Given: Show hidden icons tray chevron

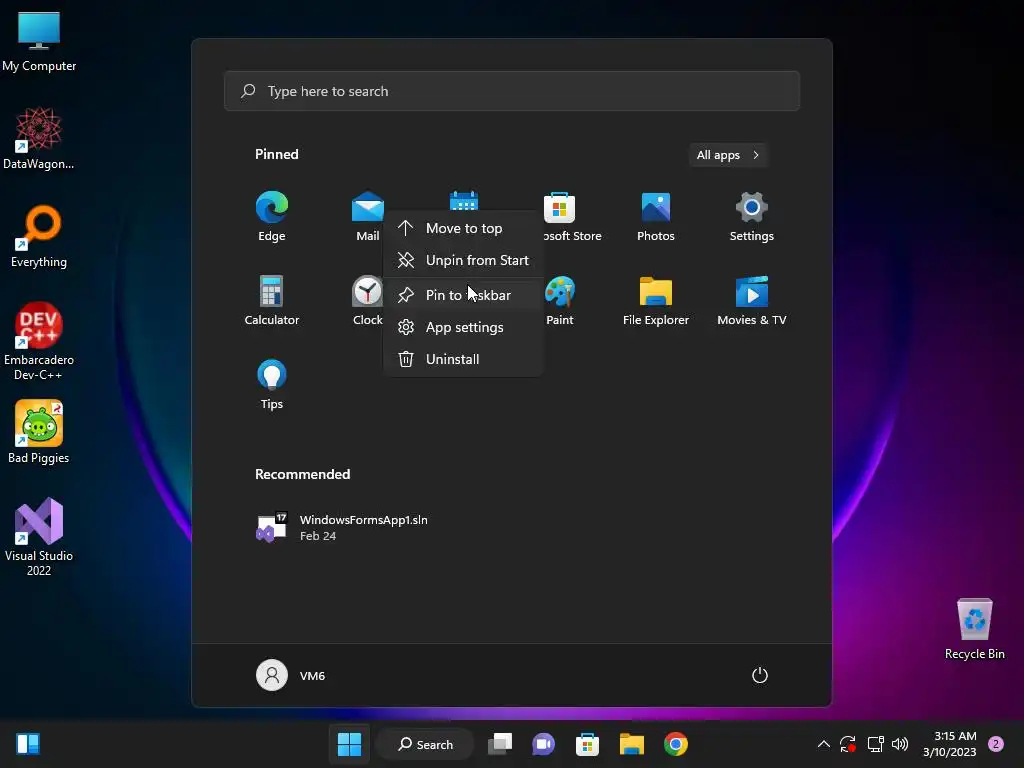Looking at the screenshot, I should tap(824, 744).
